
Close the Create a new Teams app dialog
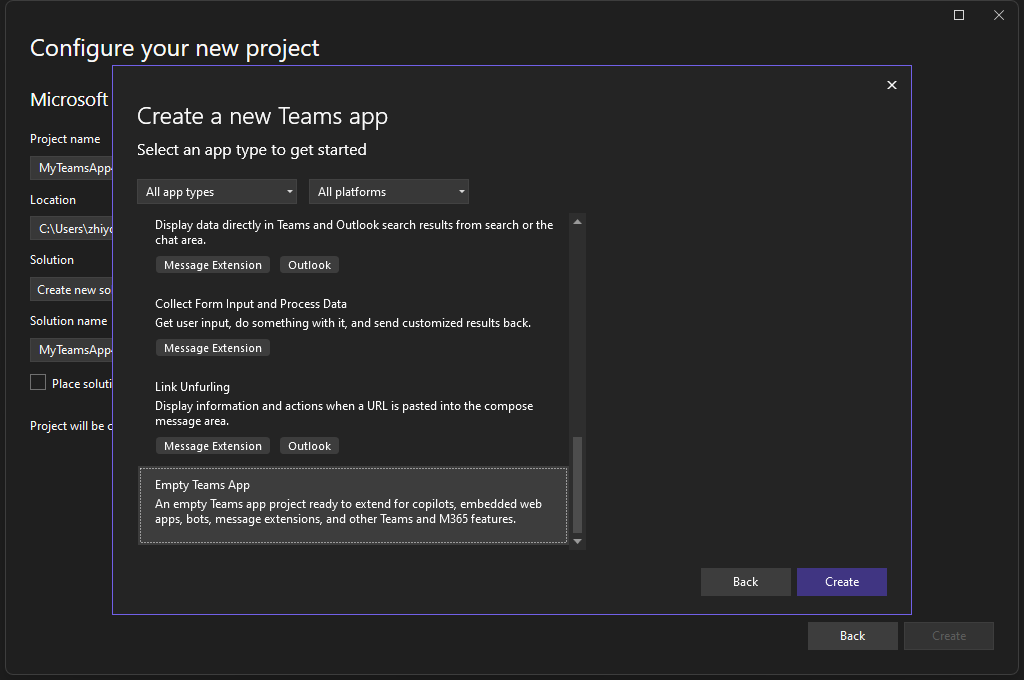tap(891, 85)
